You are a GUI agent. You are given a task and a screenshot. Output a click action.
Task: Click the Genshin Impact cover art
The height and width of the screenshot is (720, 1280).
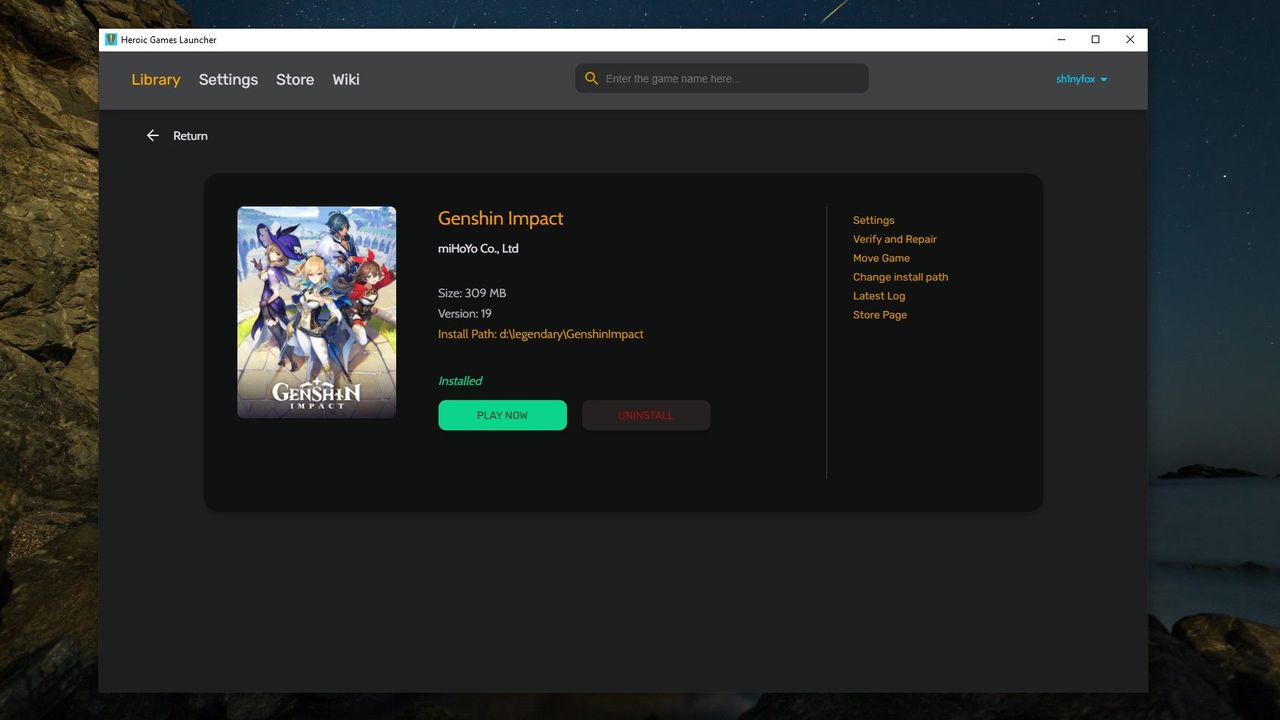(x=316, y=312)
